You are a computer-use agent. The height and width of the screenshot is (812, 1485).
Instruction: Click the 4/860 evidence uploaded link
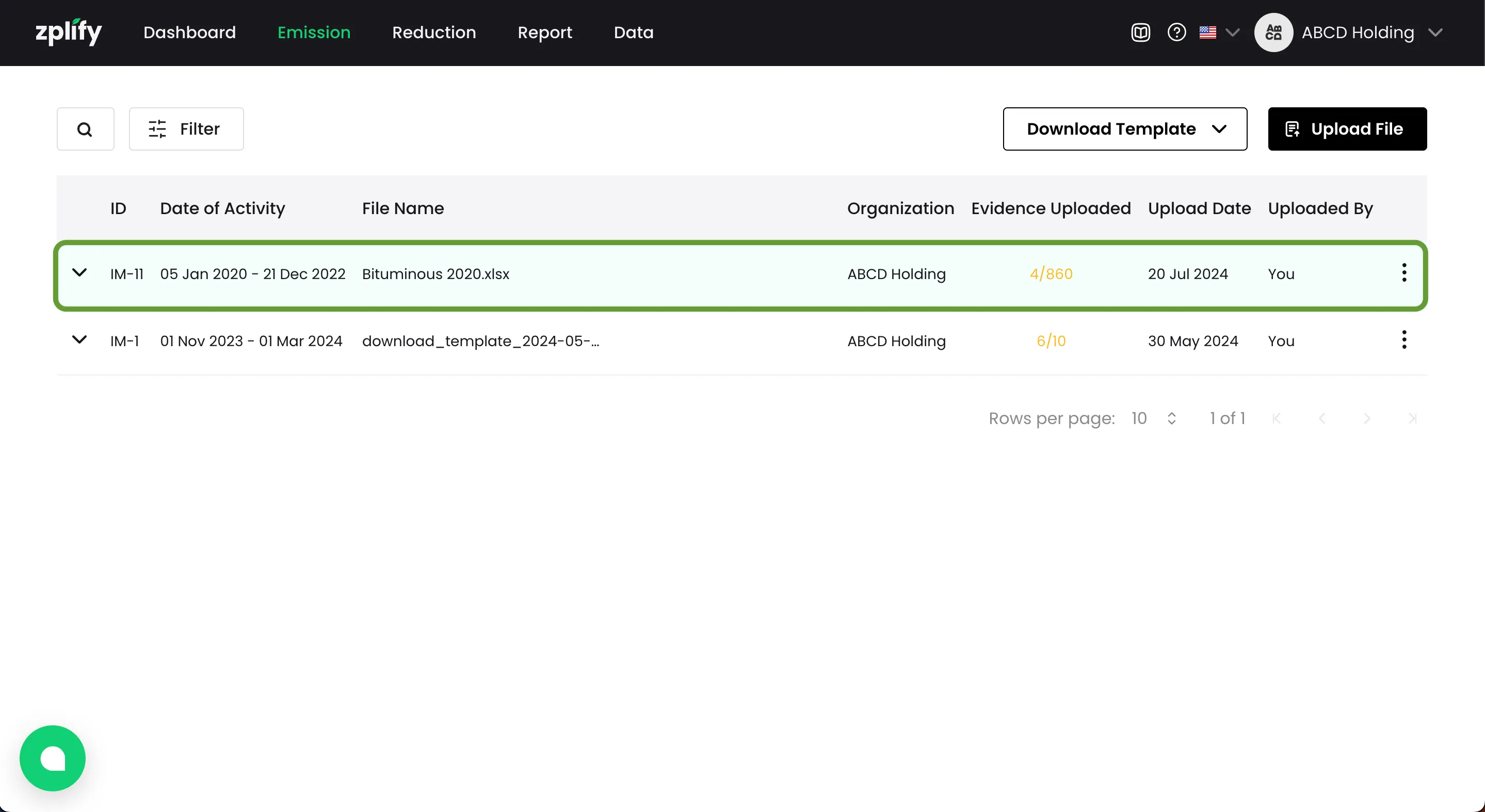(x=1051, y=274)
